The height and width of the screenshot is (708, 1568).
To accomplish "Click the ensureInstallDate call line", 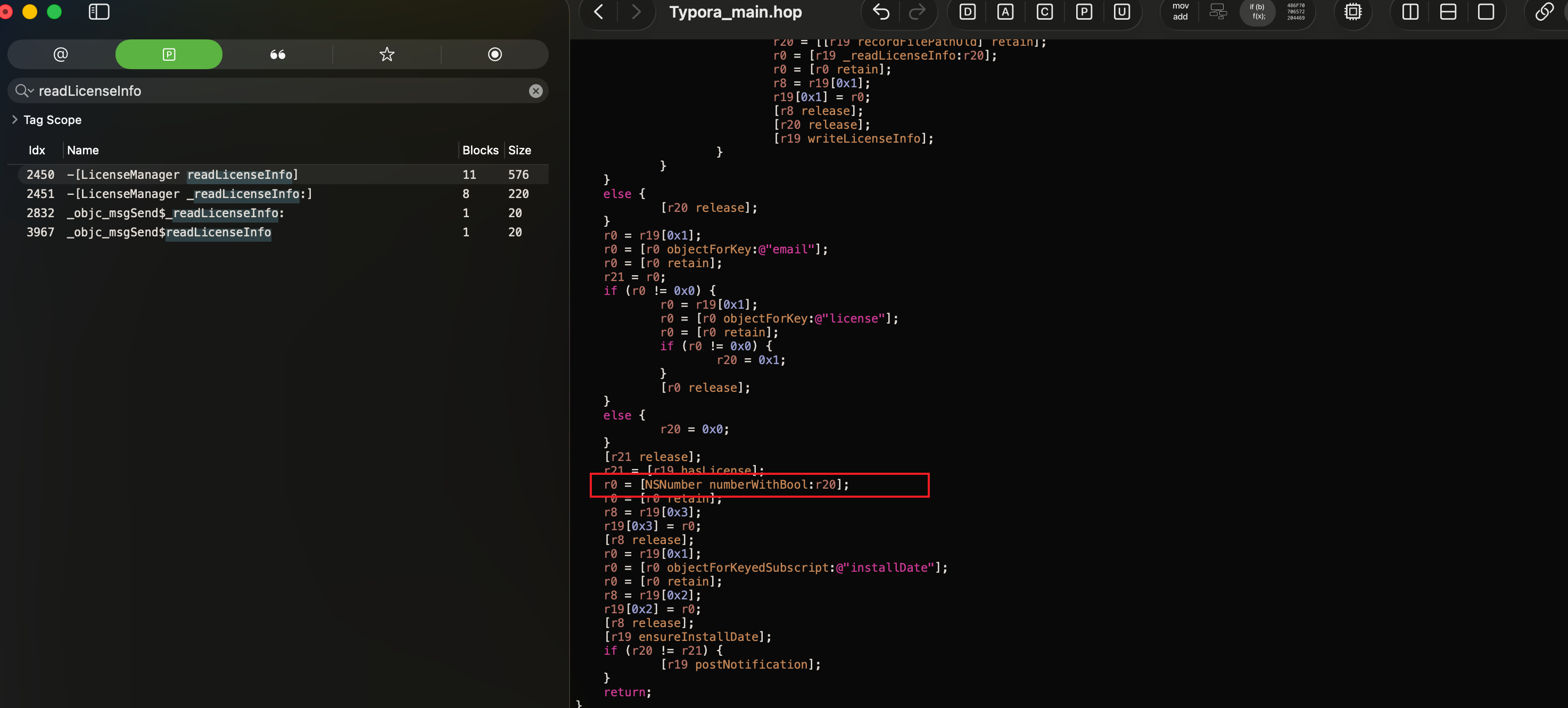I will (688, 637).
